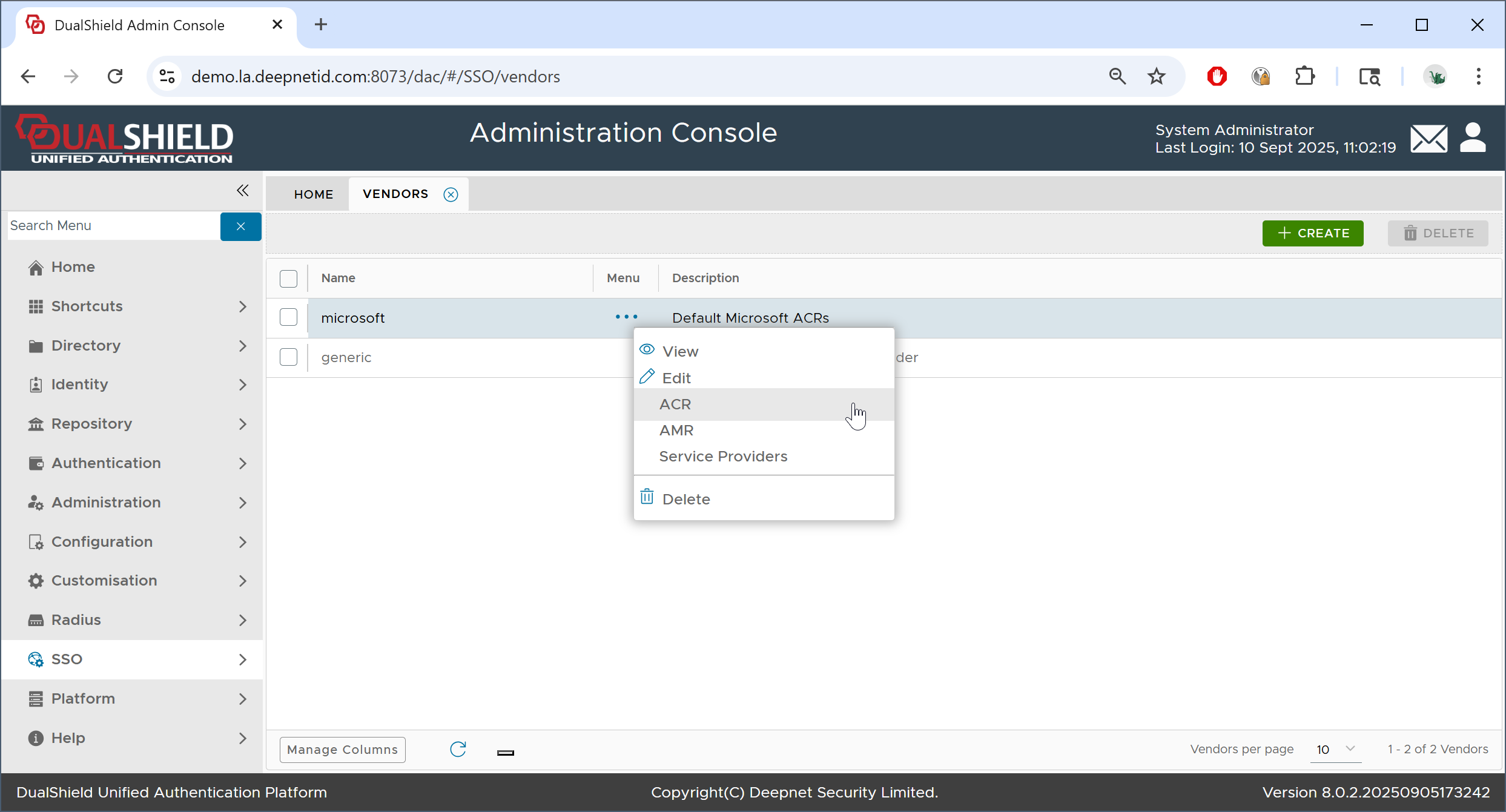Switch to the HOME tab
The height and width of the screenshot is (812, 1506).
click(313, 194)
